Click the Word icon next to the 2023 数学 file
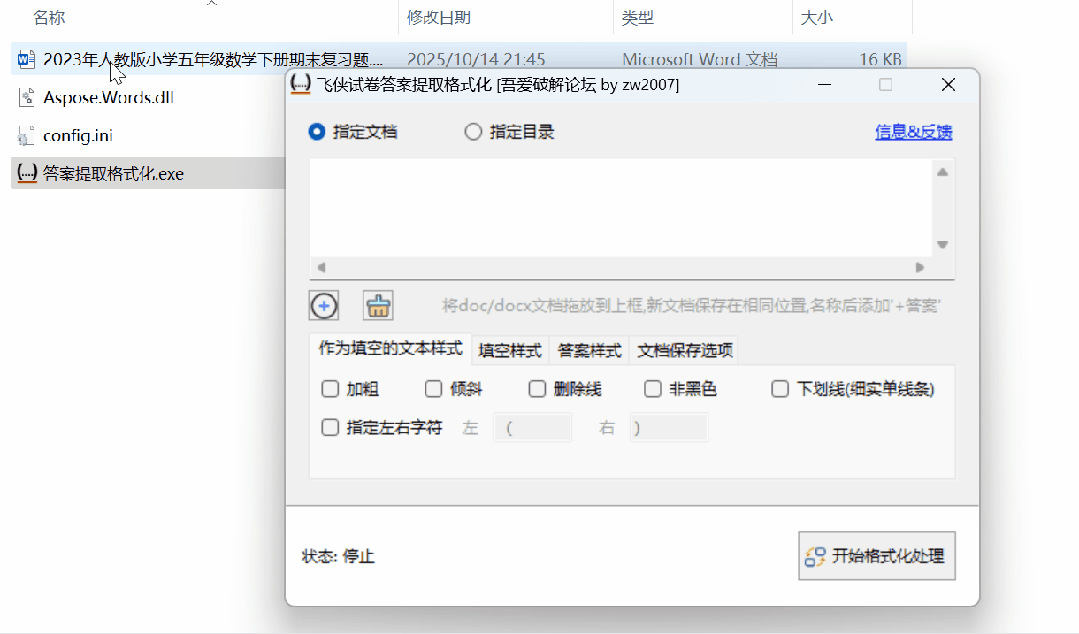The image size is (1079, 634). click(24, 59)
